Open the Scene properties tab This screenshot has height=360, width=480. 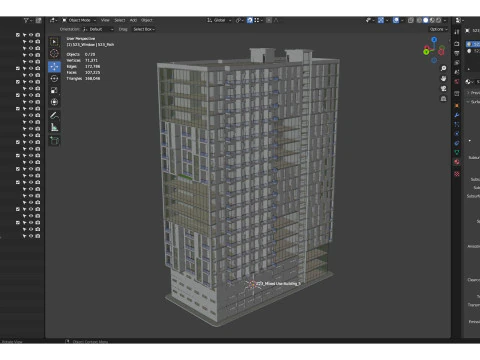(457, 72)
